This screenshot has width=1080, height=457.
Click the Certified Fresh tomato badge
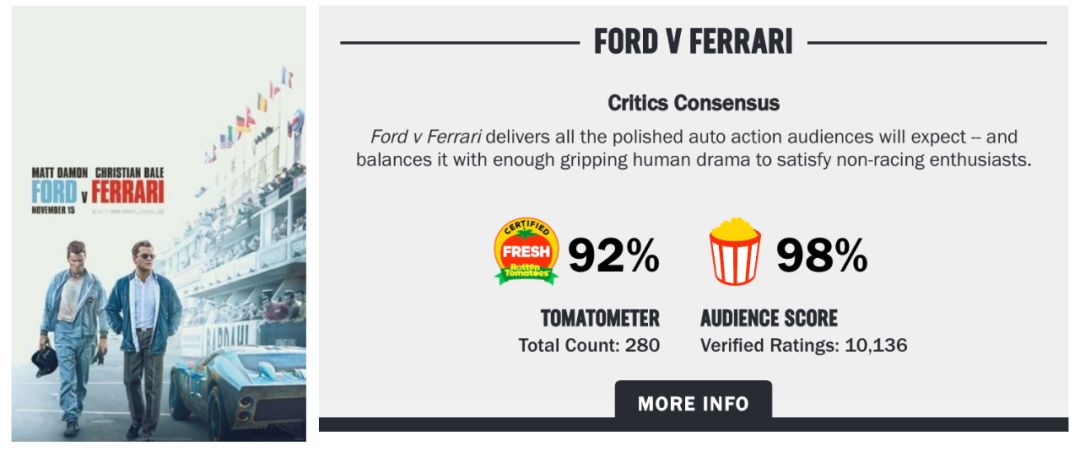tap(526, 252)
